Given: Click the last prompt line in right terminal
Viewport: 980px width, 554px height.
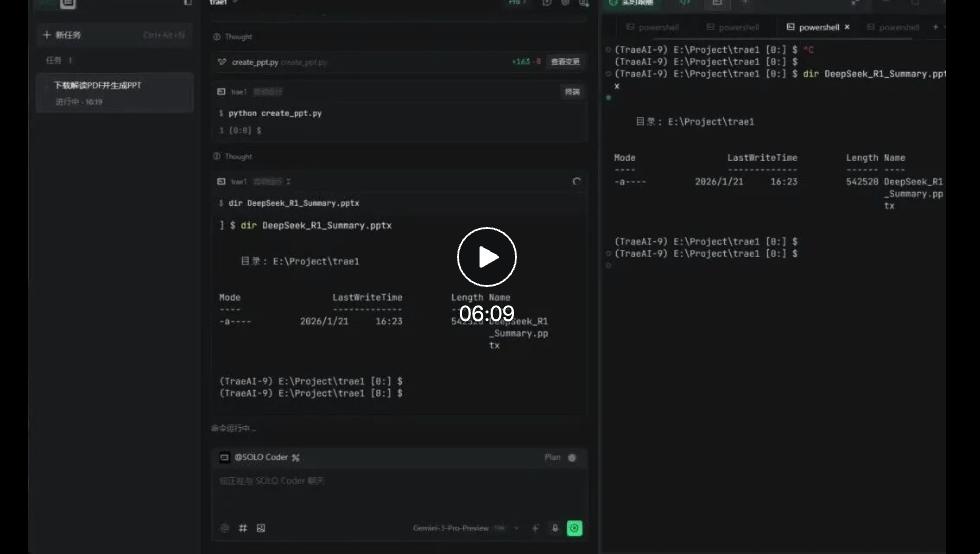Looking at the screenshot, I should coord(706,254).
